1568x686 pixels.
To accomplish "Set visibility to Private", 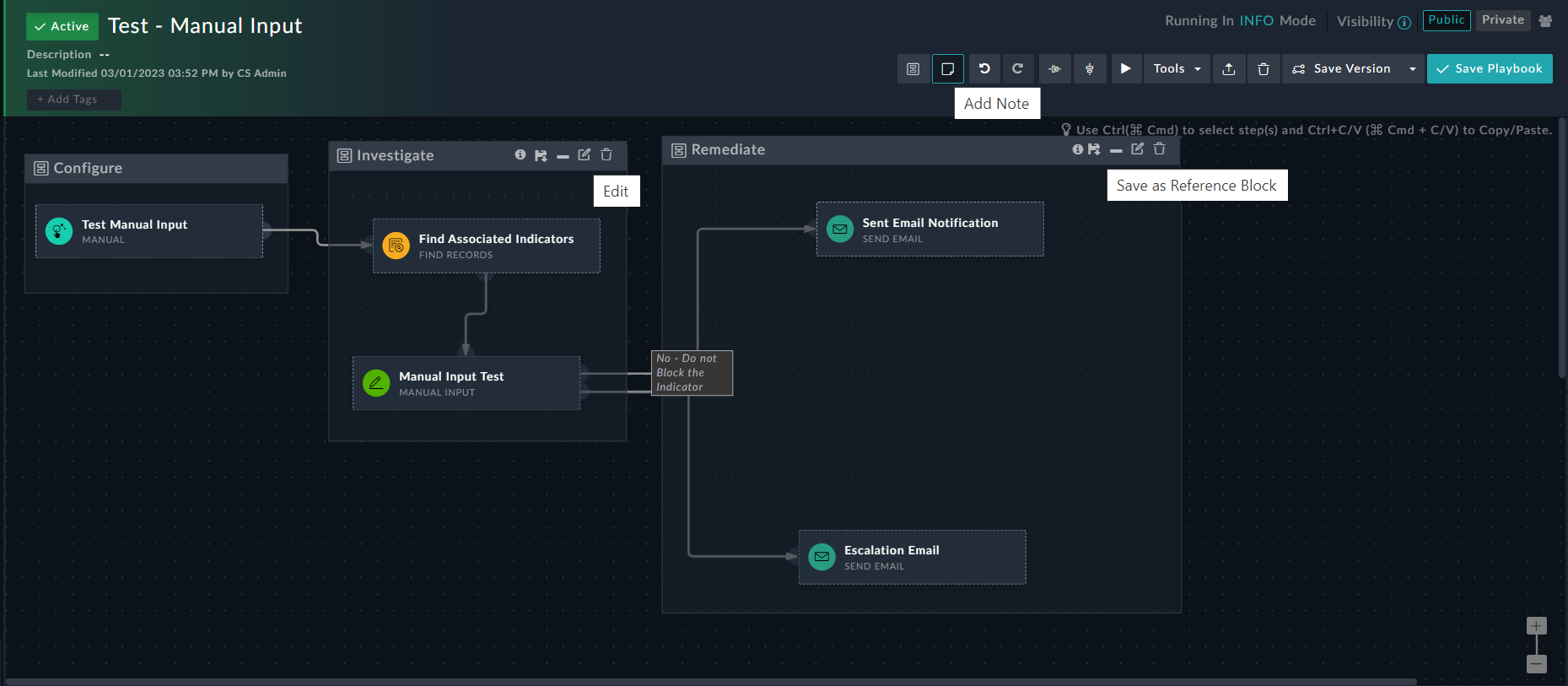I will [x=1502, y=20].
